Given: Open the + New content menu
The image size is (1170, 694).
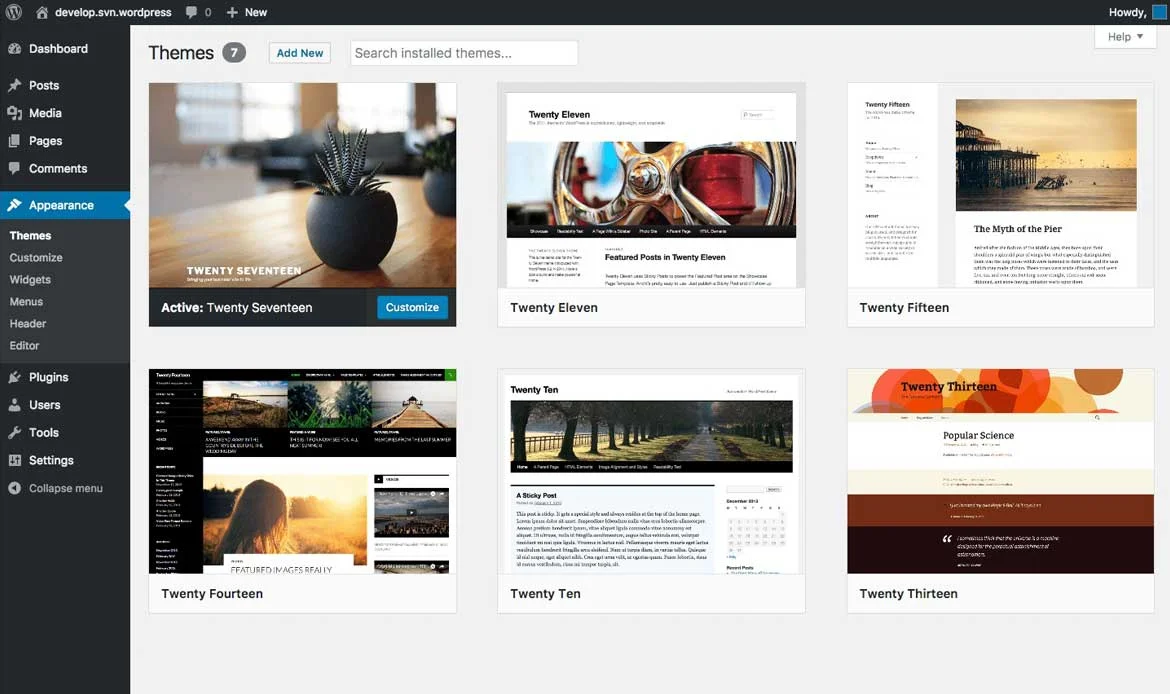Looking at the screenshot, I should coord(246,12).
